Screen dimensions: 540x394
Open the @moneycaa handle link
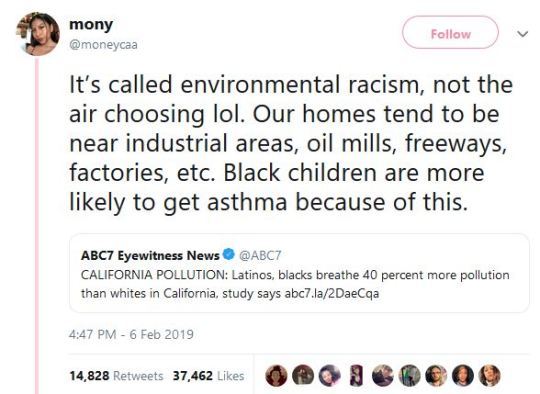pyautogui.click(x=103, y=45)
